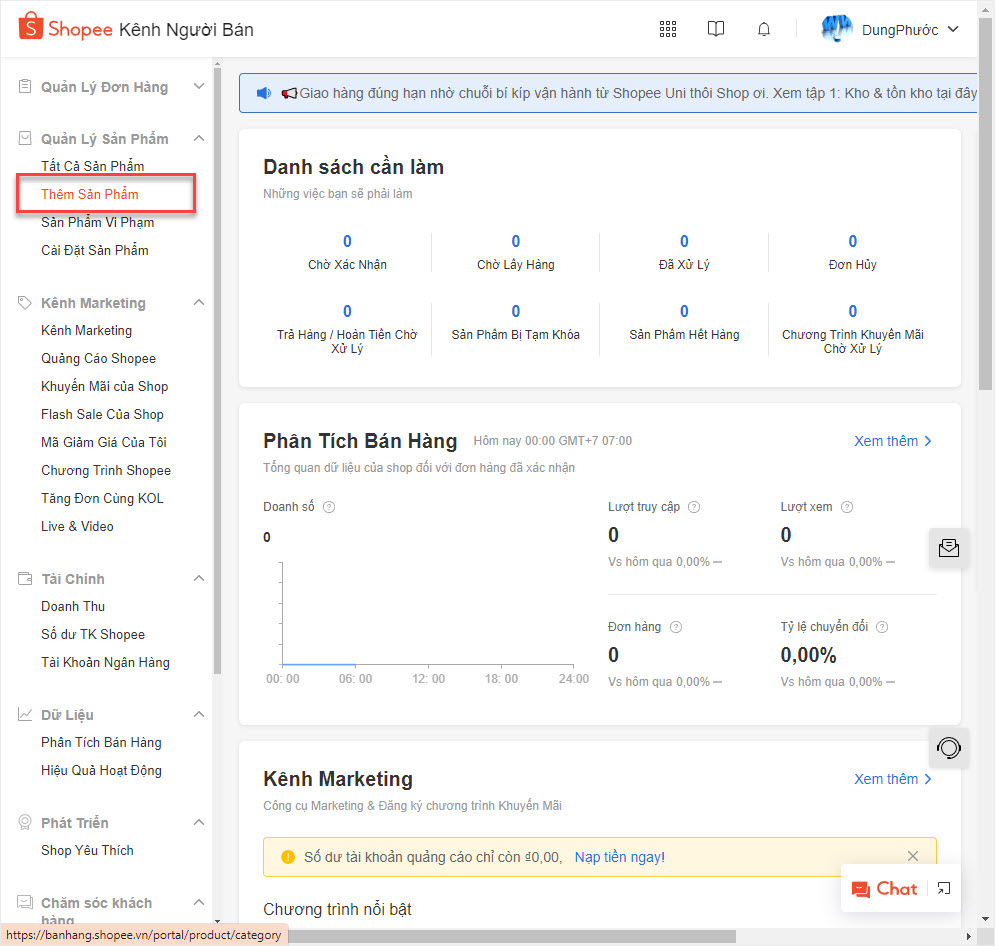Open the seller education book icon
Viewport: 995px width, 946px height.
716,29
